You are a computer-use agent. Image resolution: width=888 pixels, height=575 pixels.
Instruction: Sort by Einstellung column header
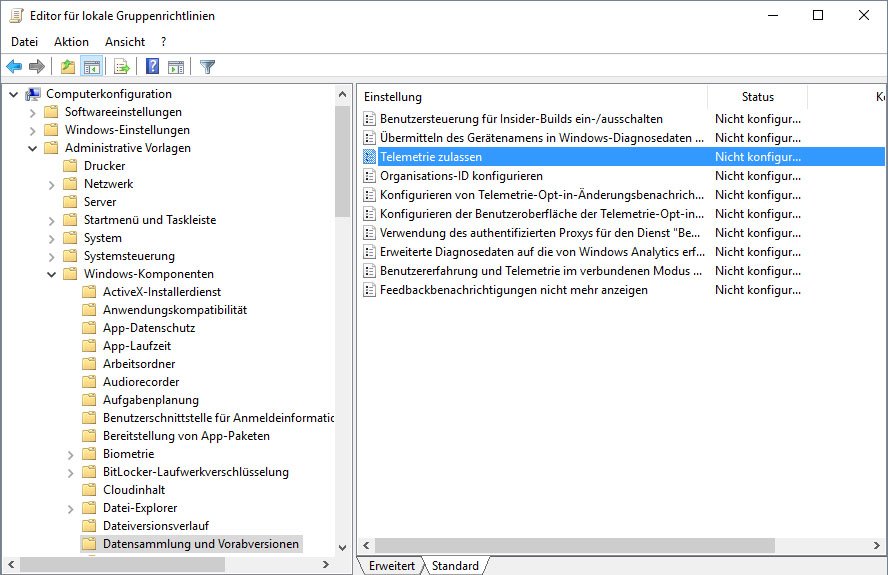click(x=532, y=97)
